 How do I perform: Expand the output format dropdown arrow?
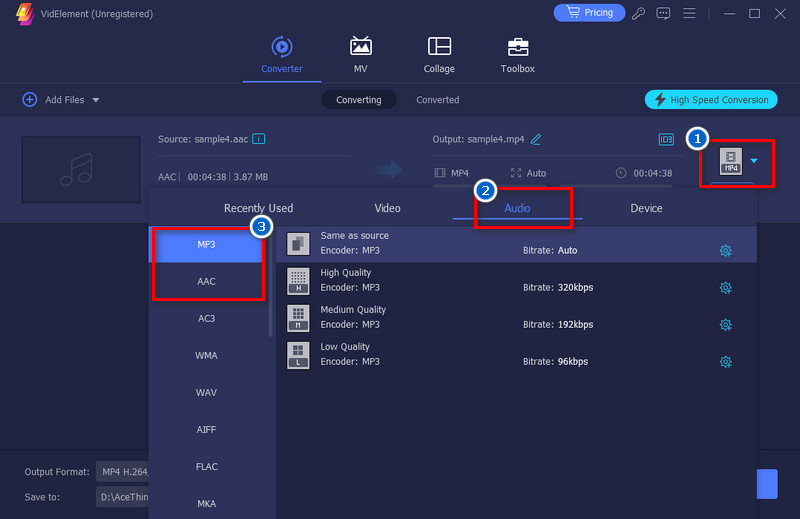[754, 161]
